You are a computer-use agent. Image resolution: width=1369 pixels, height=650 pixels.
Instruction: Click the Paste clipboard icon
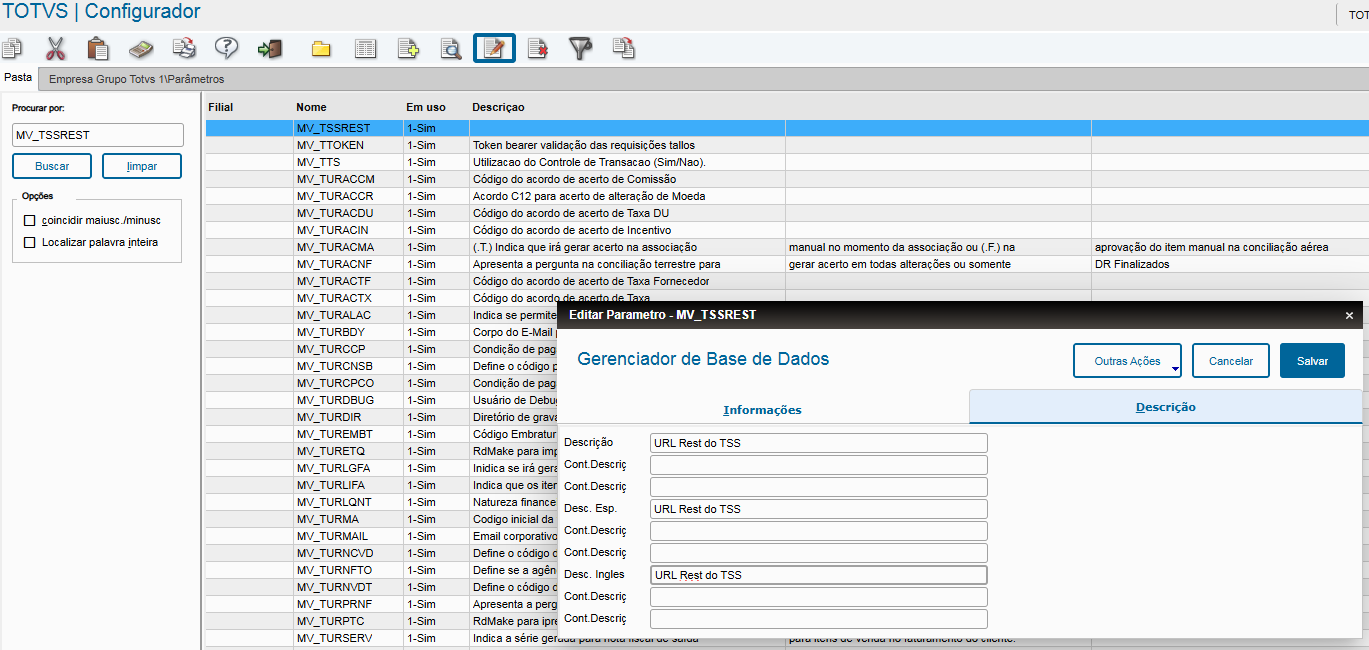pyautogui.click(x=98, y=48)
